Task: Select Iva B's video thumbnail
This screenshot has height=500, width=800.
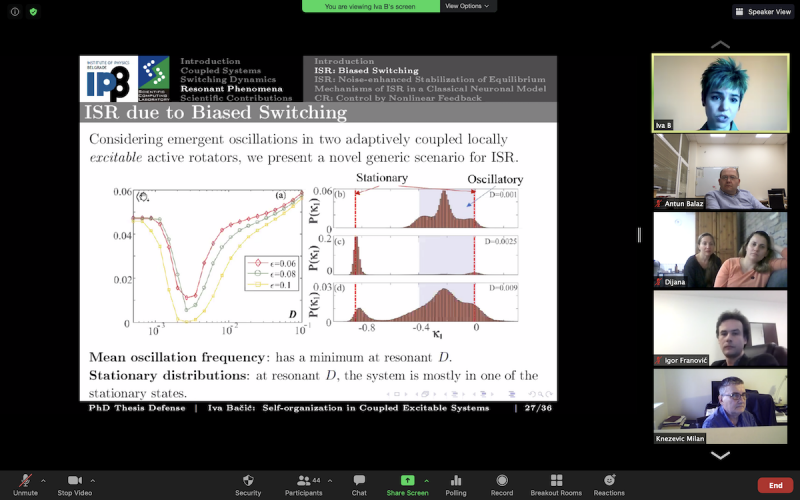Action: [720, 93]
